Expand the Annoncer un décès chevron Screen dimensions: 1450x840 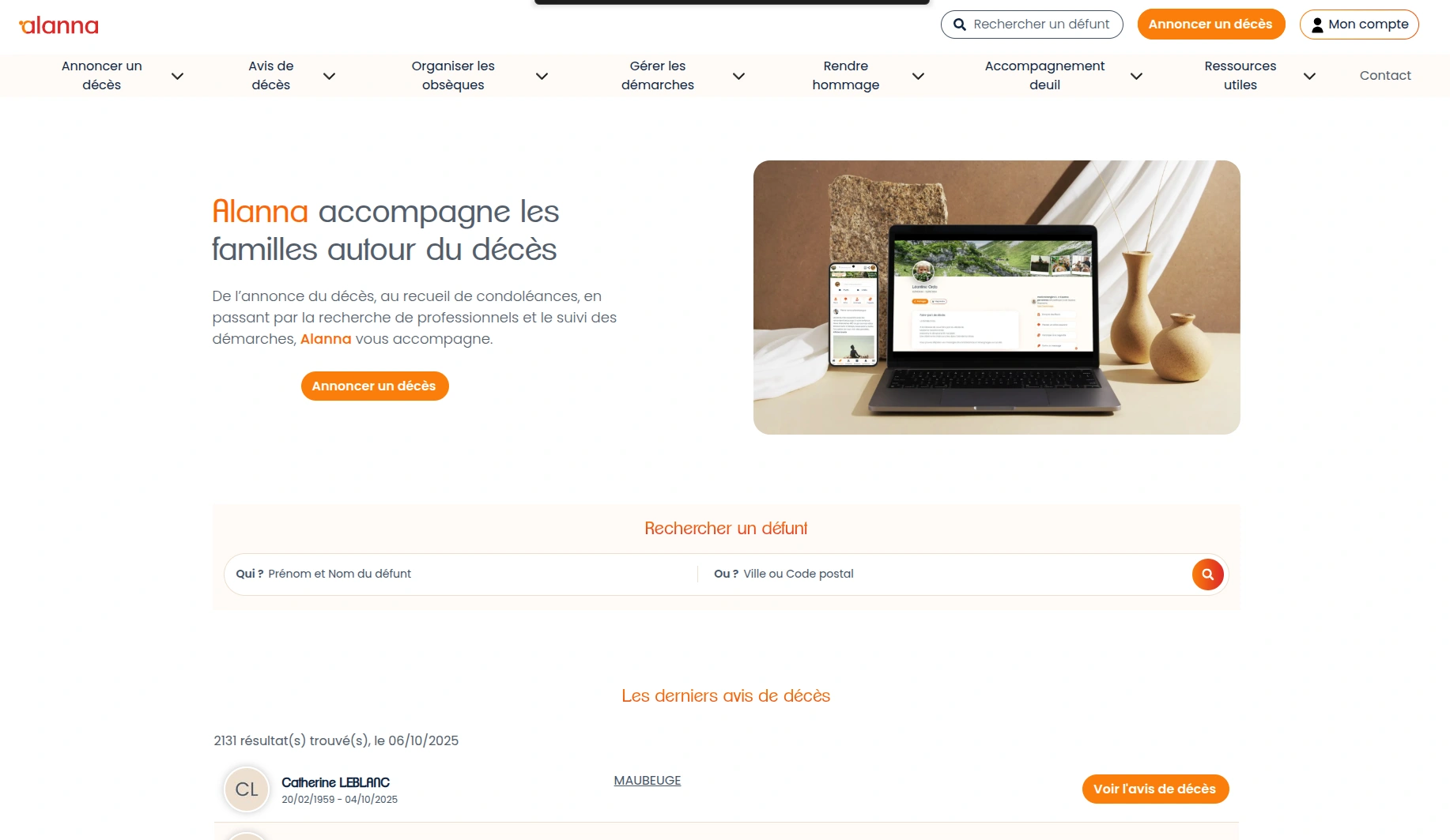tap(177, 77)
